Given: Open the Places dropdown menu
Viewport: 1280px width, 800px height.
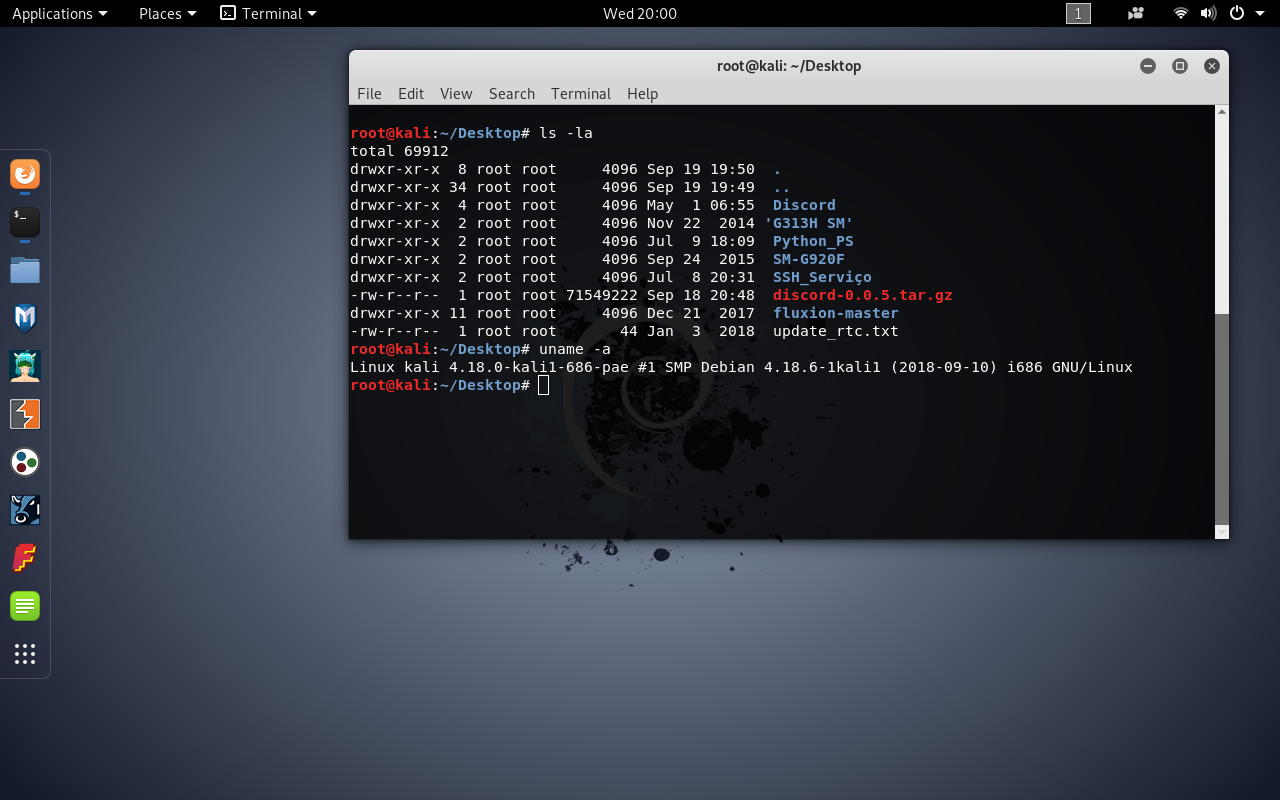Looking at the screenshot, I should point(167,13).
